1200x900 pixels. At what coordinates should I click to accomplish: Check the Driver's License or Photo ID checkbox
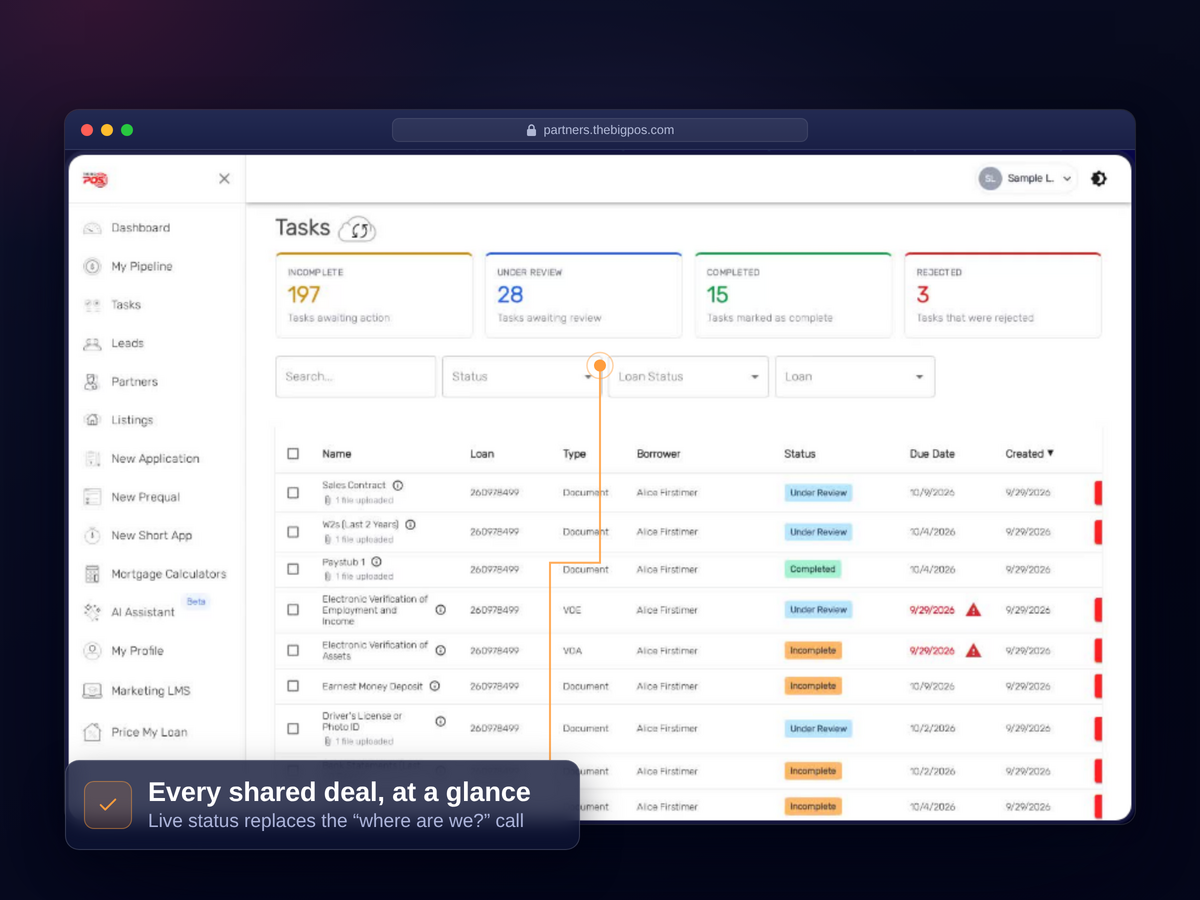tap(293, 729)
